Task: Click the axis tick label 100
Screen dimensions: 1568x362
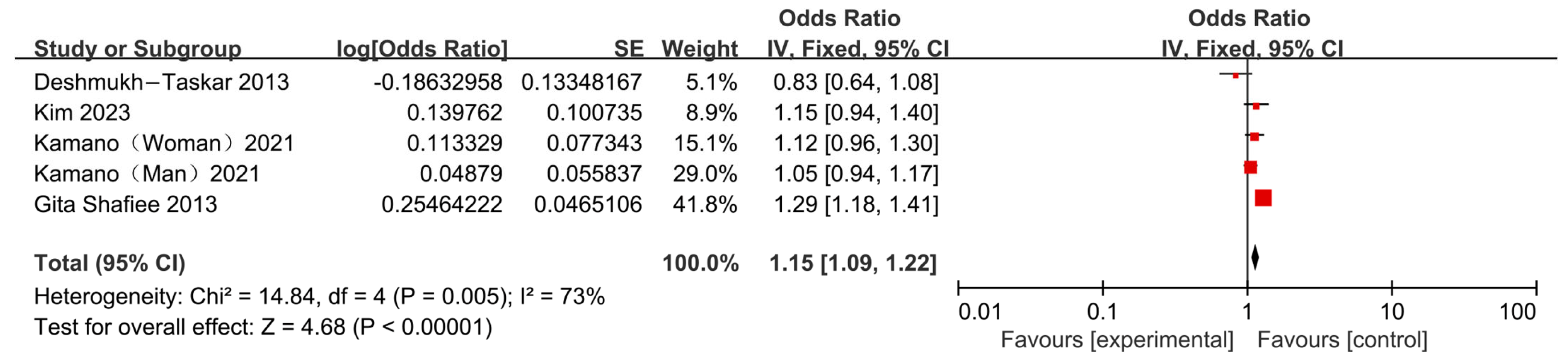Action: [x=1517, y=312]
